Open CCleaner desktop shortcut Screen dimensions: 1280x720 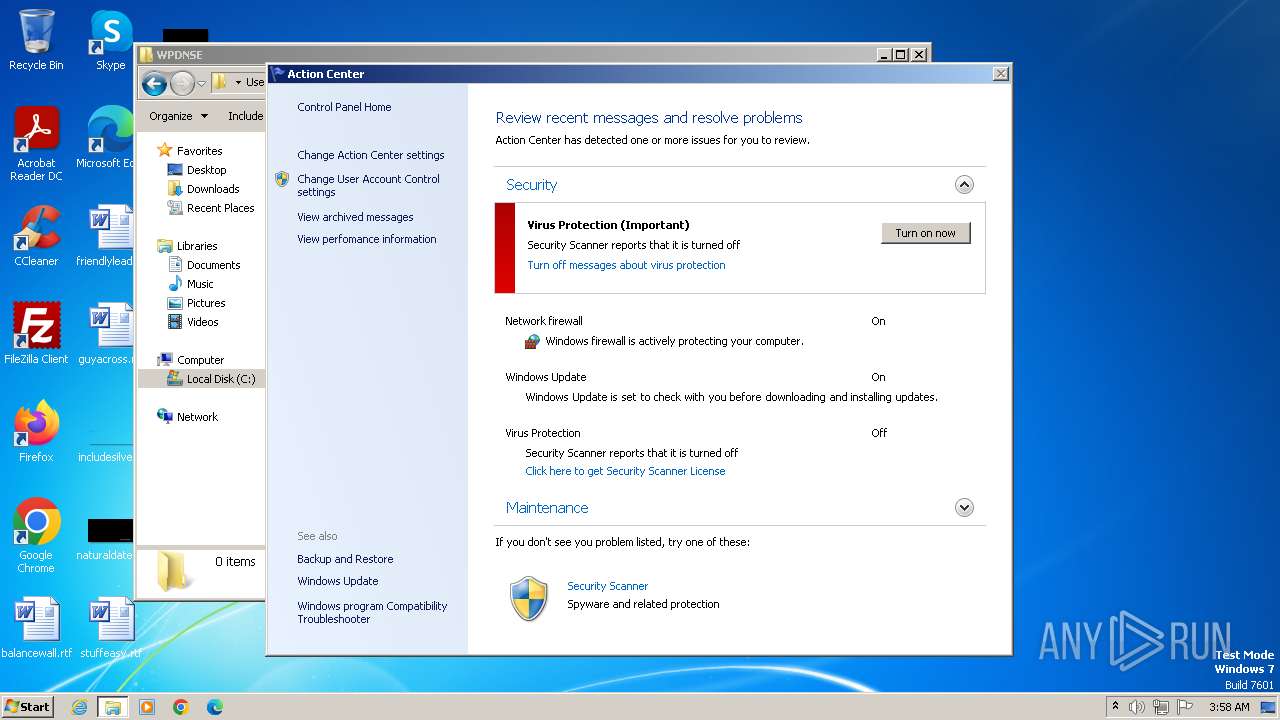tap(36, 236)
